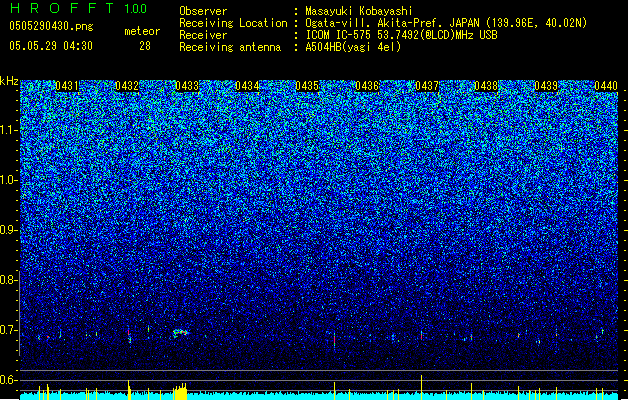
Task: Click receiver text ICOM IC-575 53.7492 MHz USB
Action: coord(402,35)
